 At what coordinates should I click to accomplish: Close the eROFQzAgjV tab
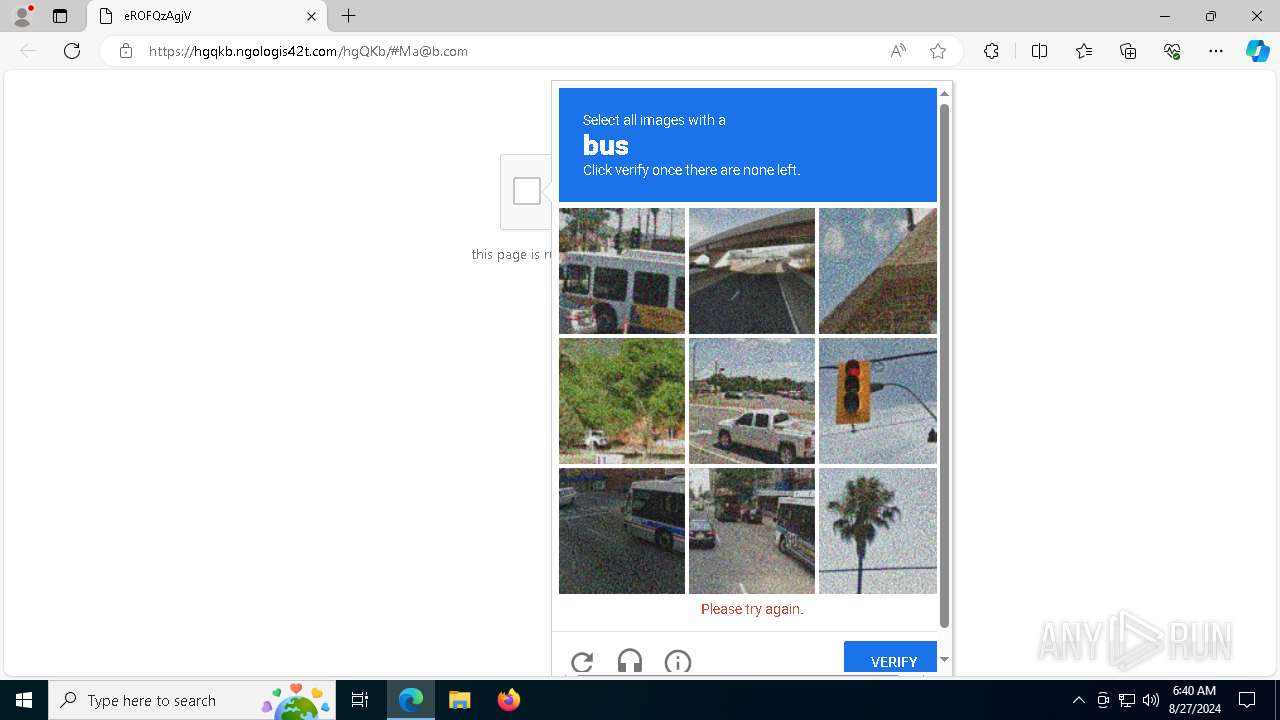(311, 16)
